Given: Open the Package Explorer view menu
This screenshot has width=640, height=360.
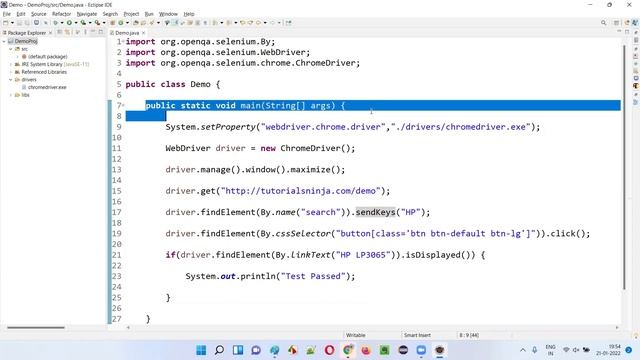Looking at the screenshot, I should (x=85, y=32).
